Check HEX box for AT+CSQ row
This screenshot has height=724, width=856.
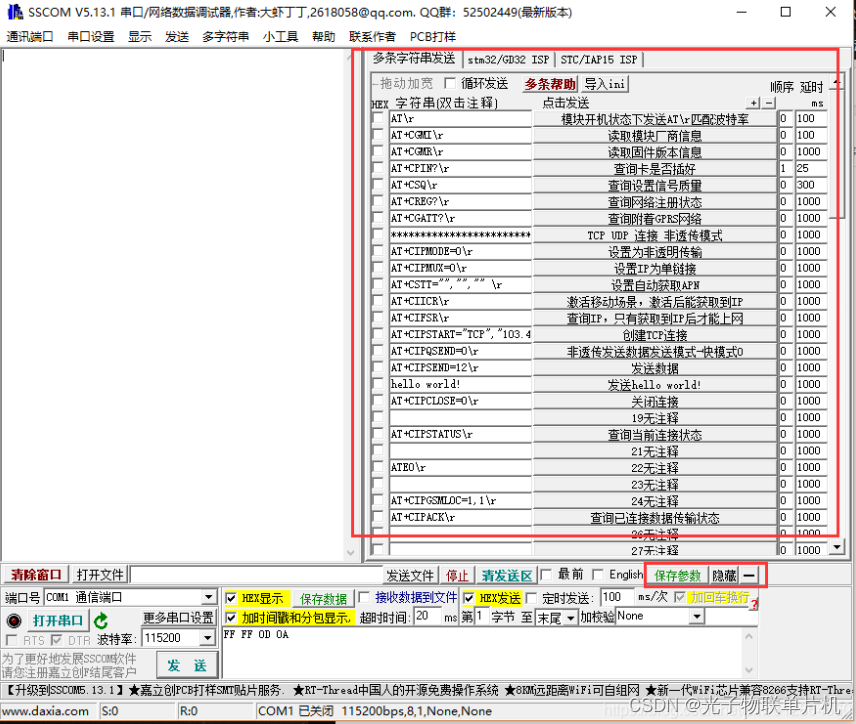coord(378,185)
